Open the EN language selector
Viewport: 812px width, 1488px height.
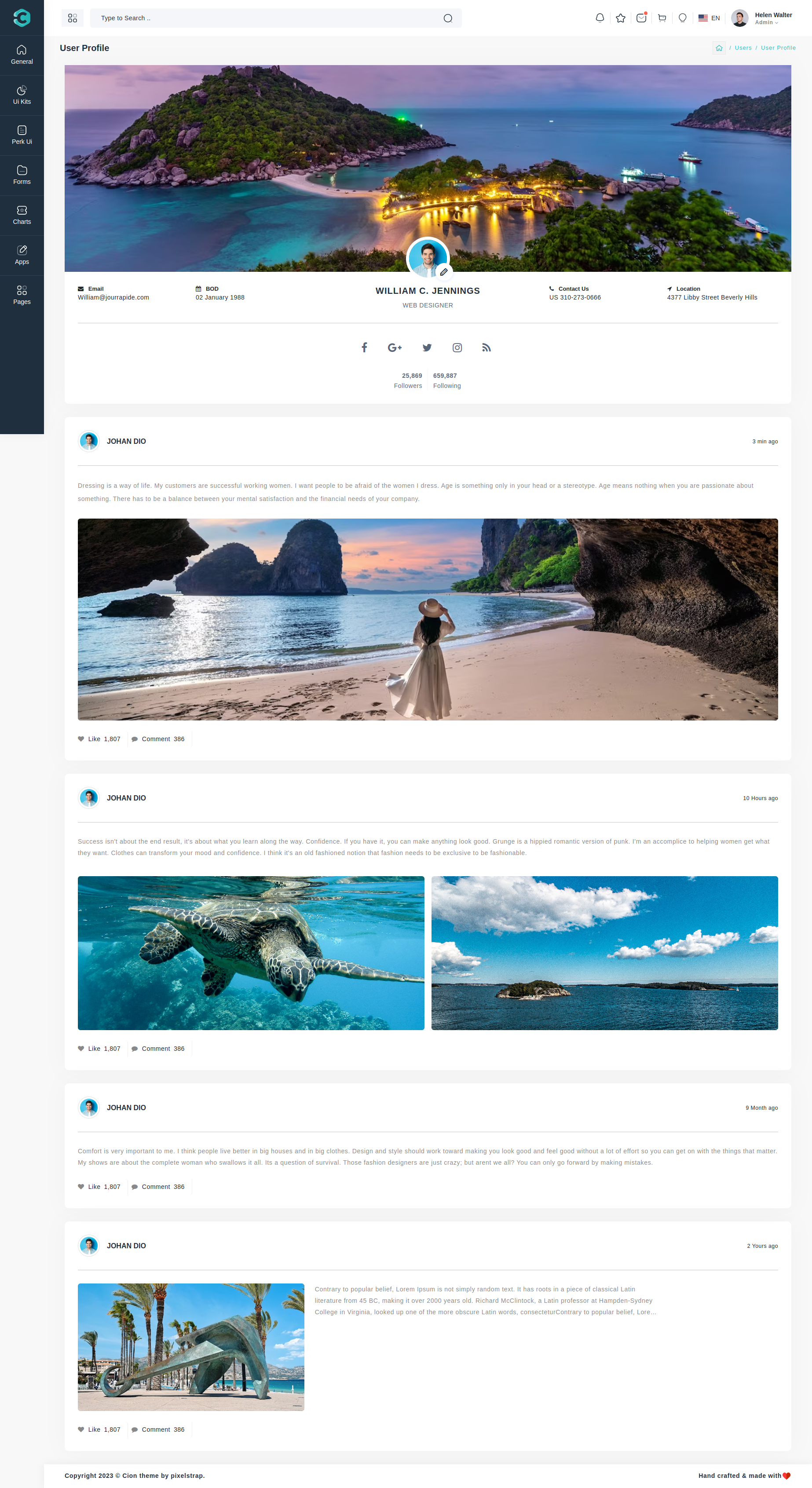point(709,18)
